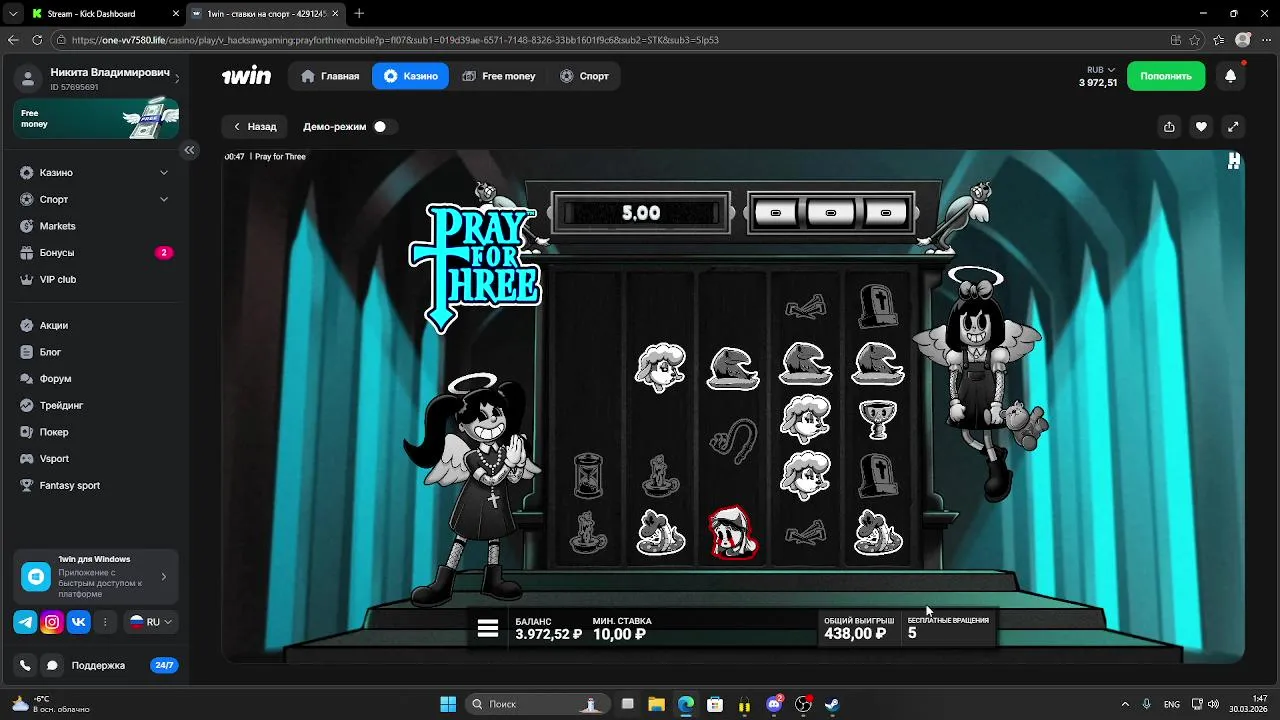1280x720 pixels.
Task: Open the RU language selector
Action: click(x=151, y=622)
